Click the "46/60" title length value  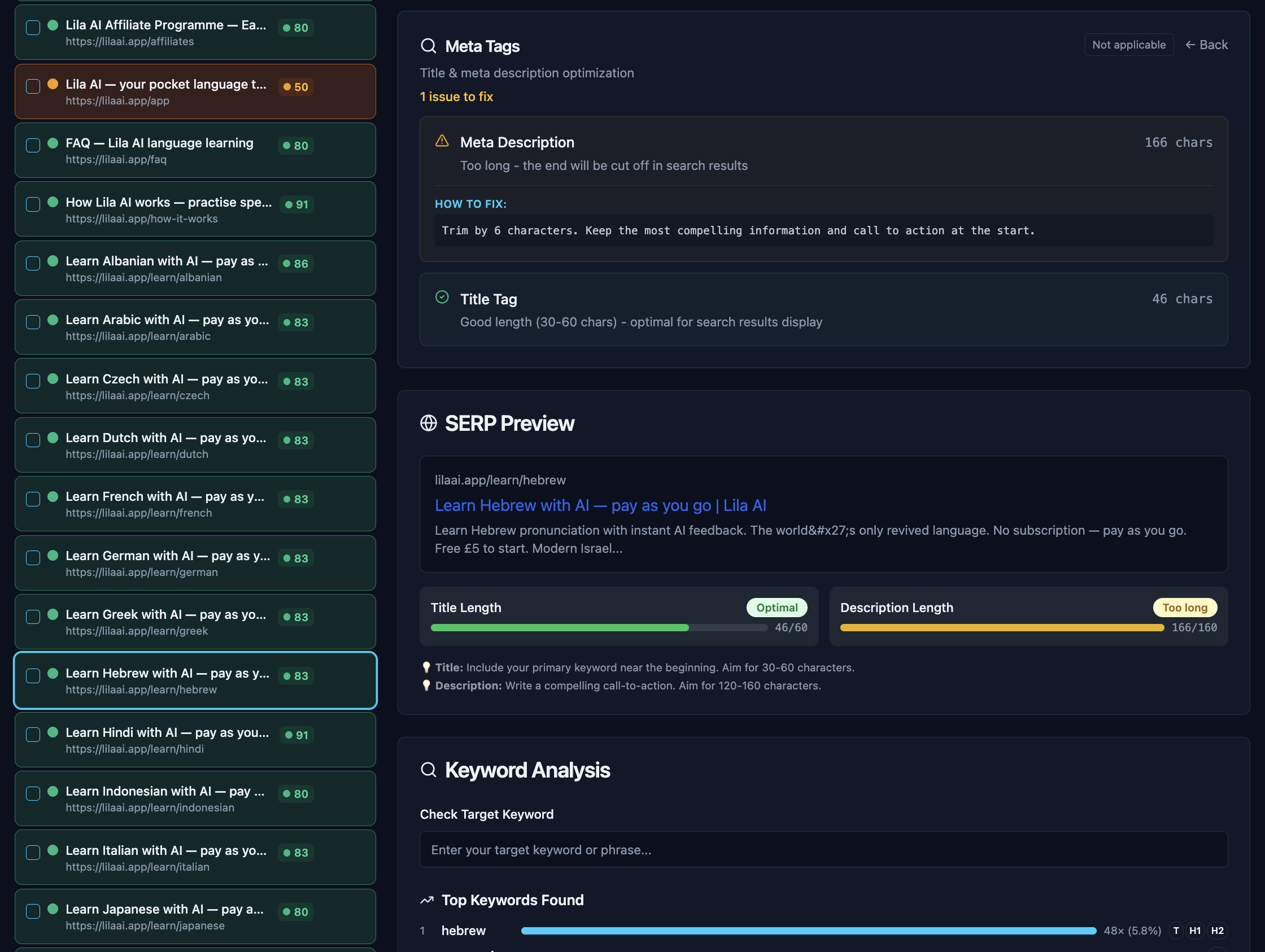click(x=791, y=628)
